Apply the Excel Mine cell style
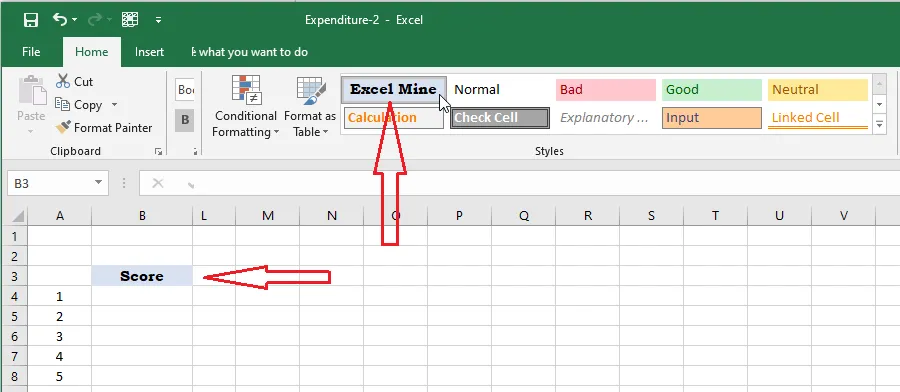 pos(394,90)
